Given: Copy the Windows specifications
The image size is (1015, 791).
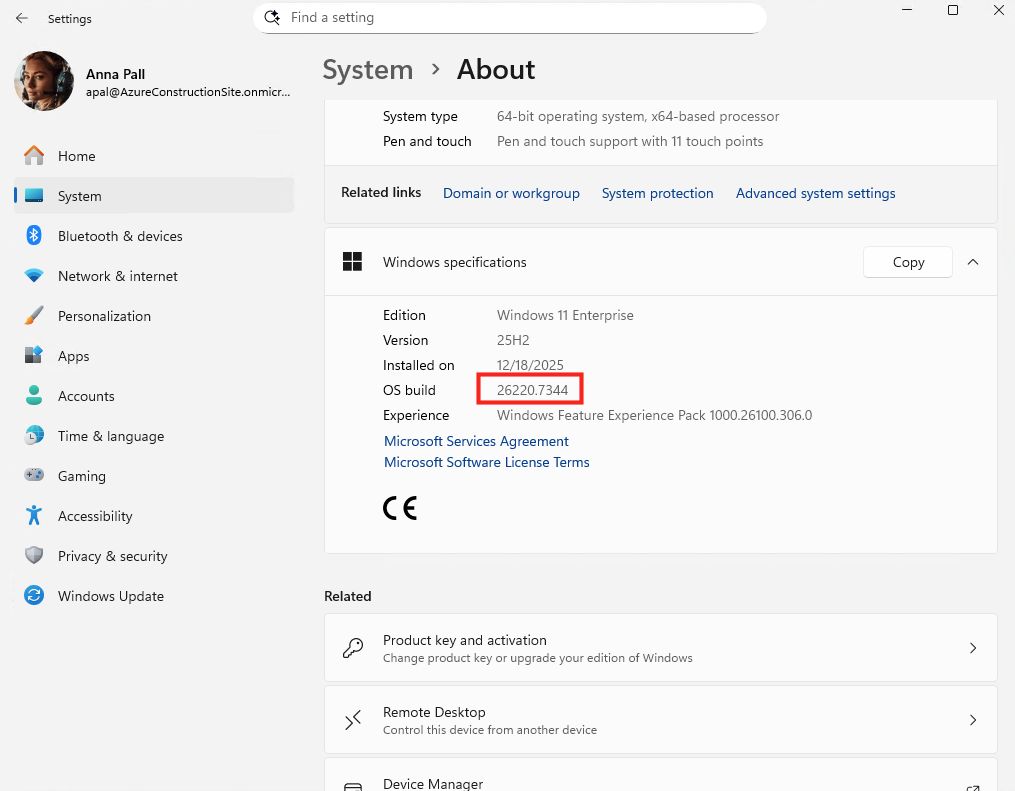Looking at the screenshot, I should point(908,262).
